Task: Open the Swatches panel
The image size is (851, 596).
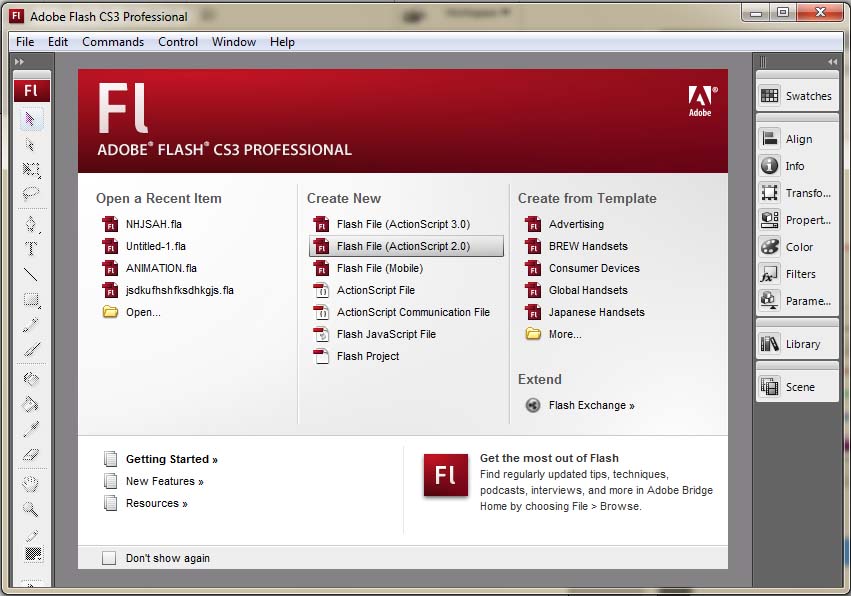Action: [x=797, y=96]
